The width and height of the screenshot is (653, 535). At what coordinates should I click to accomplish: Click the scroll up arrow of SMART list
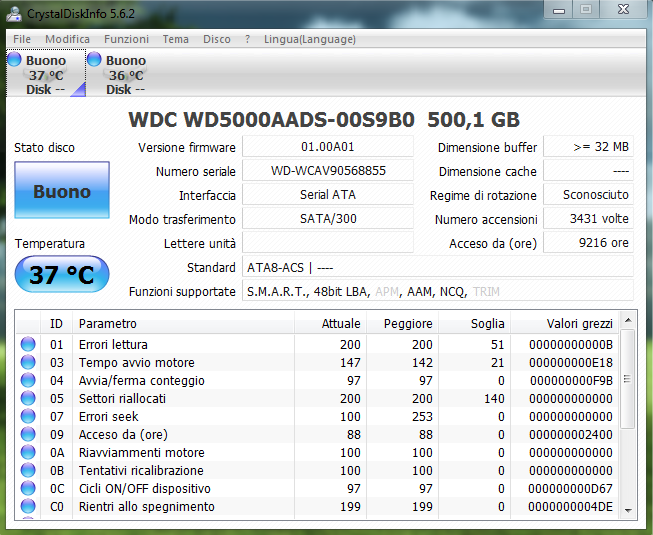[628, 320]
